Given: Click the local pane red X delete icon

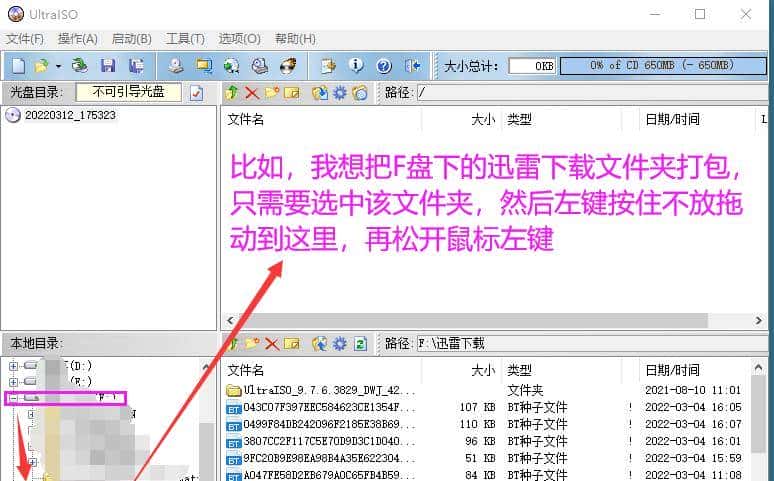Looking at the screenshot, I should pos(271,343).
